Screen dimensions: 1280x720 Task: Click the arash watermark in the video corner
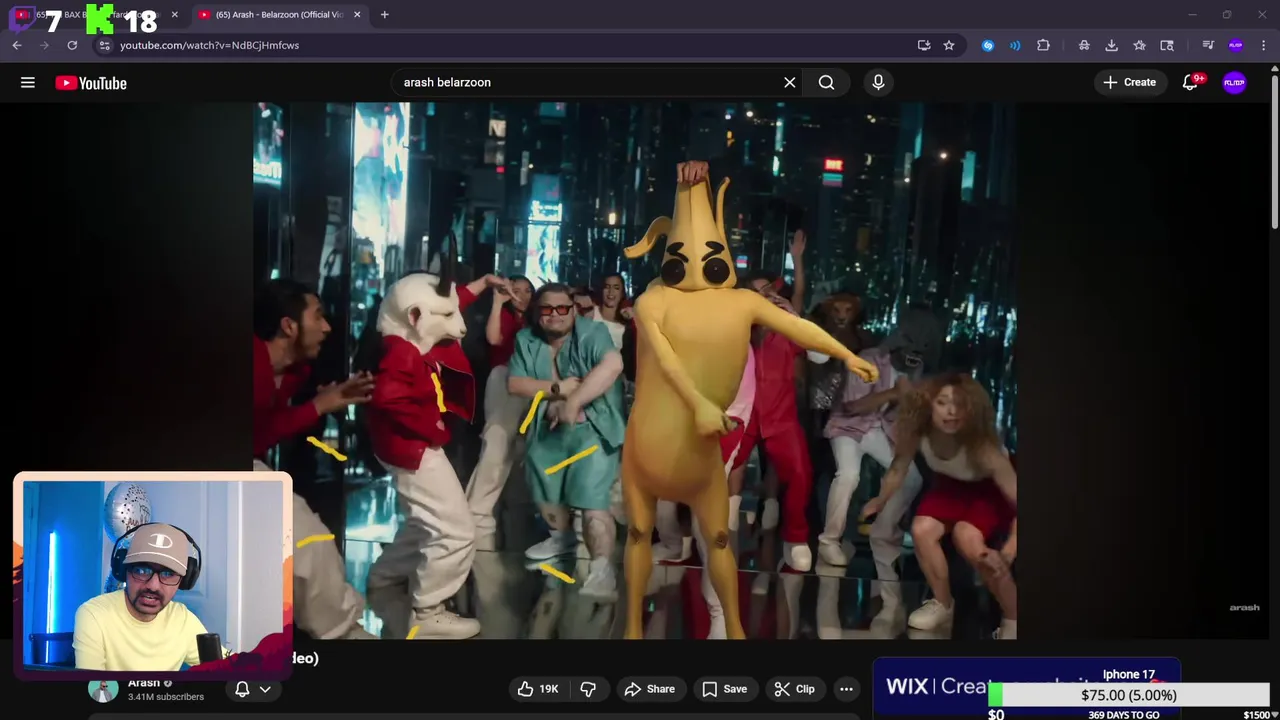click(1244, 607)
